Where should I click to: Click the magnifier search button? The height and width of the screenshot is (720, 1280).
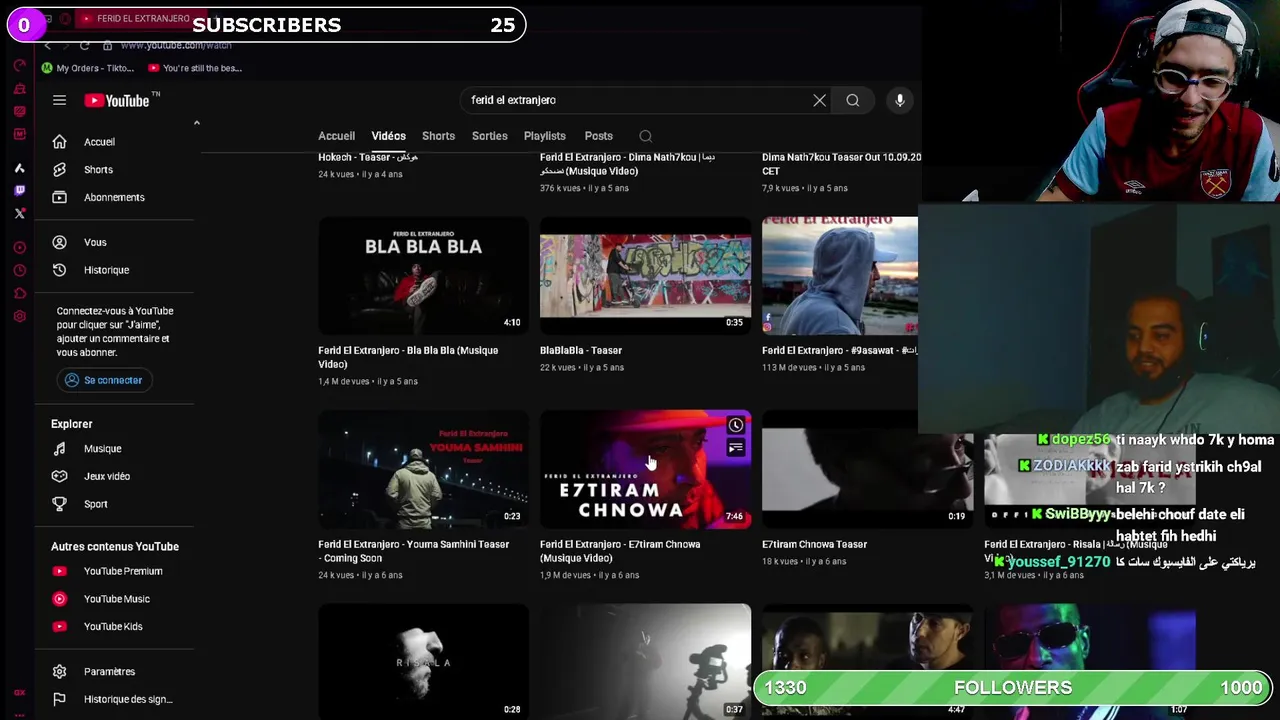pyautogui.click(x=852, y=100)
